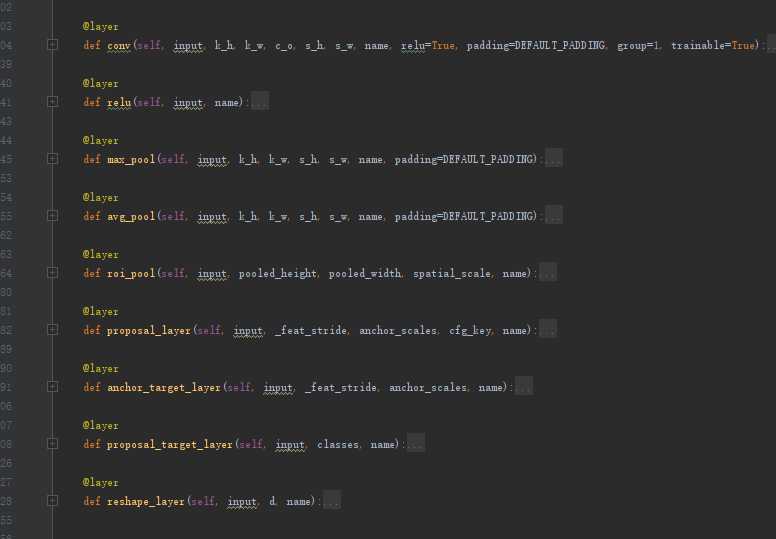
Task: Click the proposal_target_layer function name
Action: (x=170, y=444)
